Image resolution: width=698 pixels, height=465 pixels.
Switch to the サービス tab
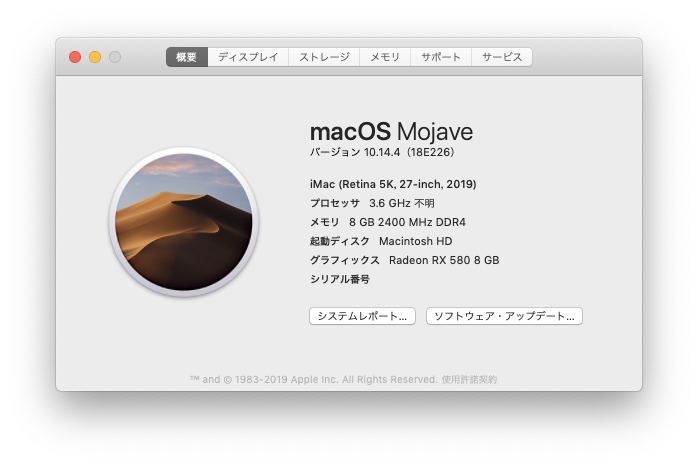[502, 57]
